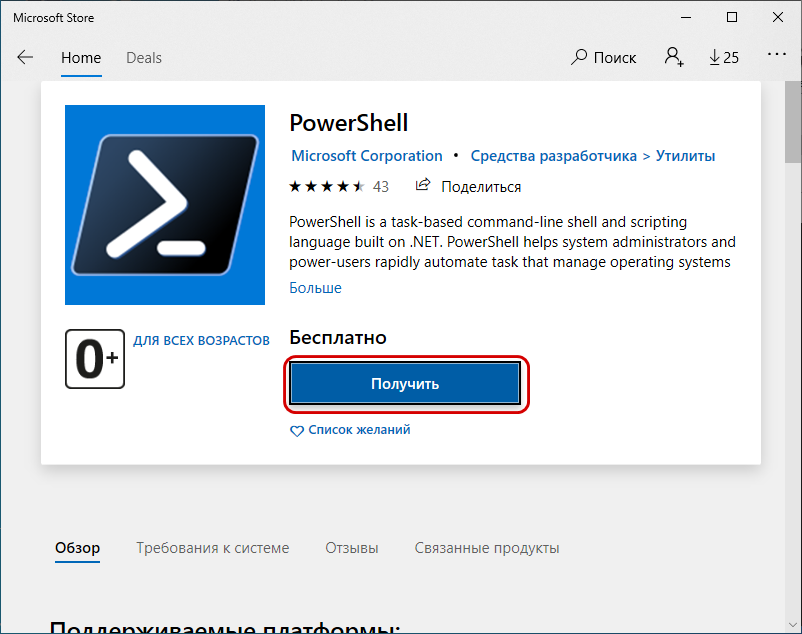802x634 pixels.
Task: Open Связанные продукты tab
Action: pyautogui.click(x=487, y=548)
